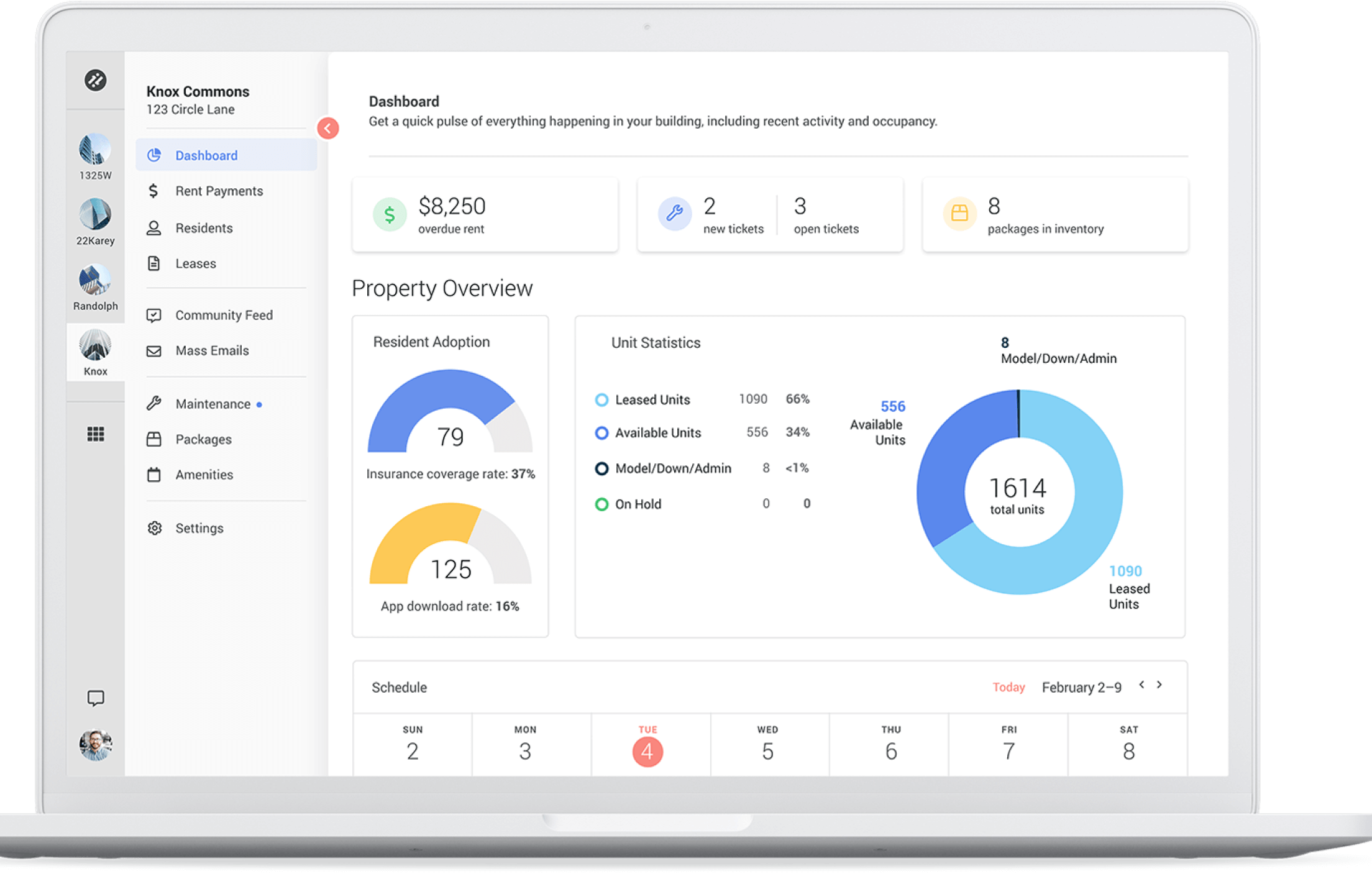Go to next week using right arrow
This screenshot has height=874, width=1372.
coord(1159,685)
